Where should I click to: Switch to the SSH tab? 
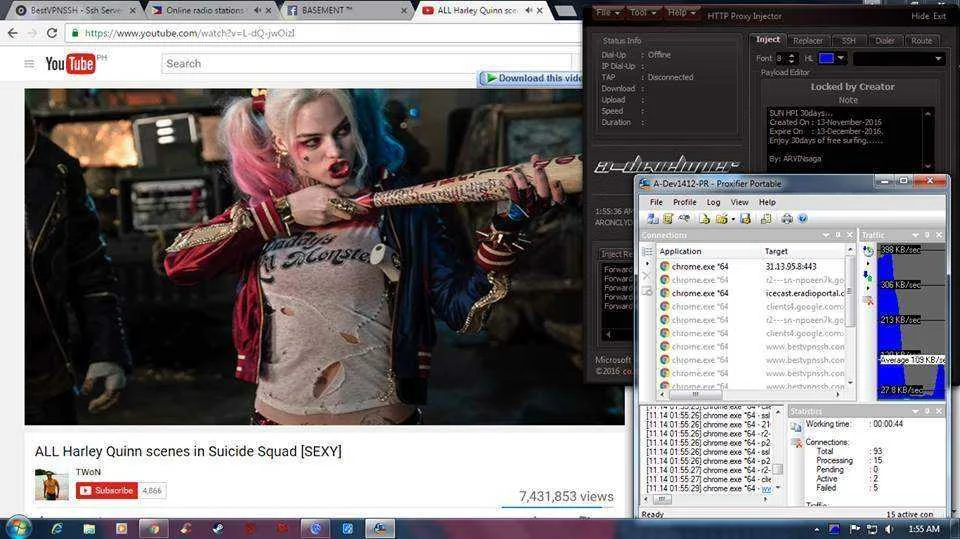click(x=848, y=40)
